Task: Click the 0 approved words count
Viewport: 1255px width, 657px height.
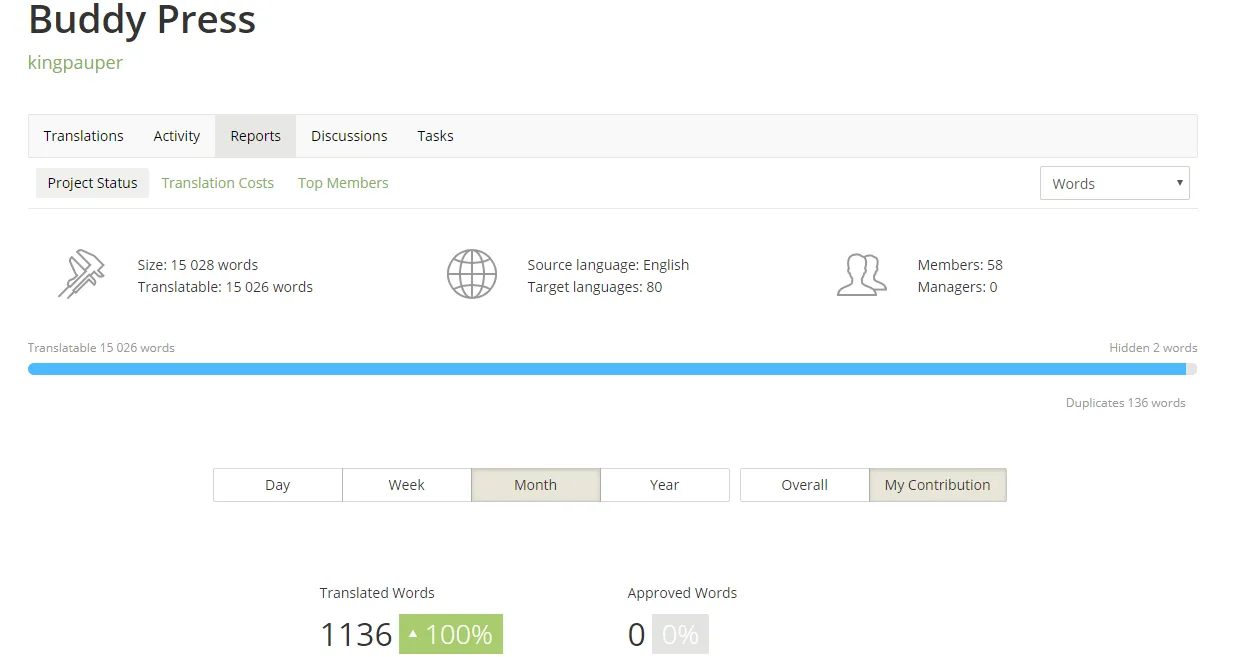Action: click(636, 634)
